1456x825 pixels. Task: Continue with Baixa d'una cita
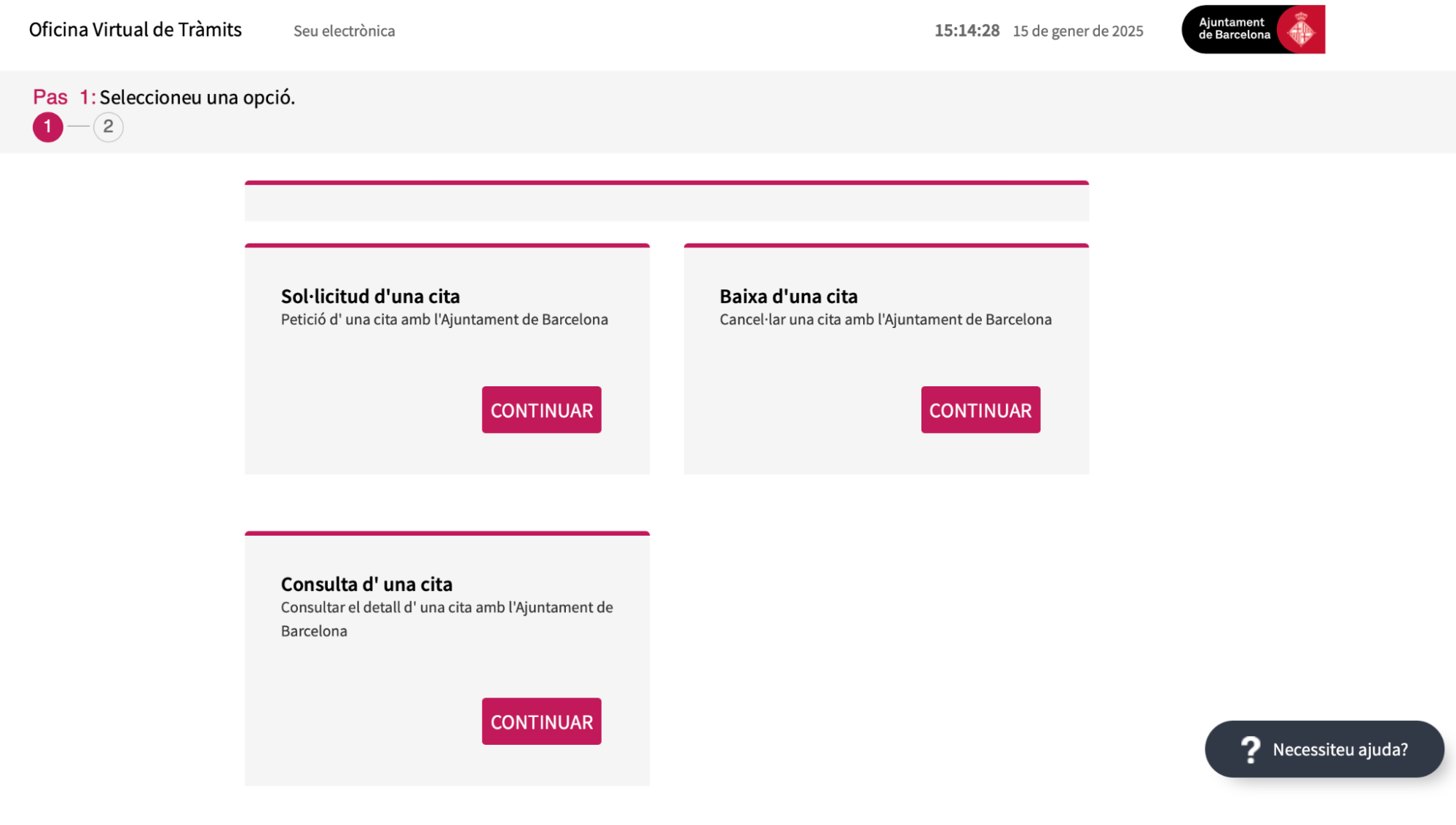point(980,410)
